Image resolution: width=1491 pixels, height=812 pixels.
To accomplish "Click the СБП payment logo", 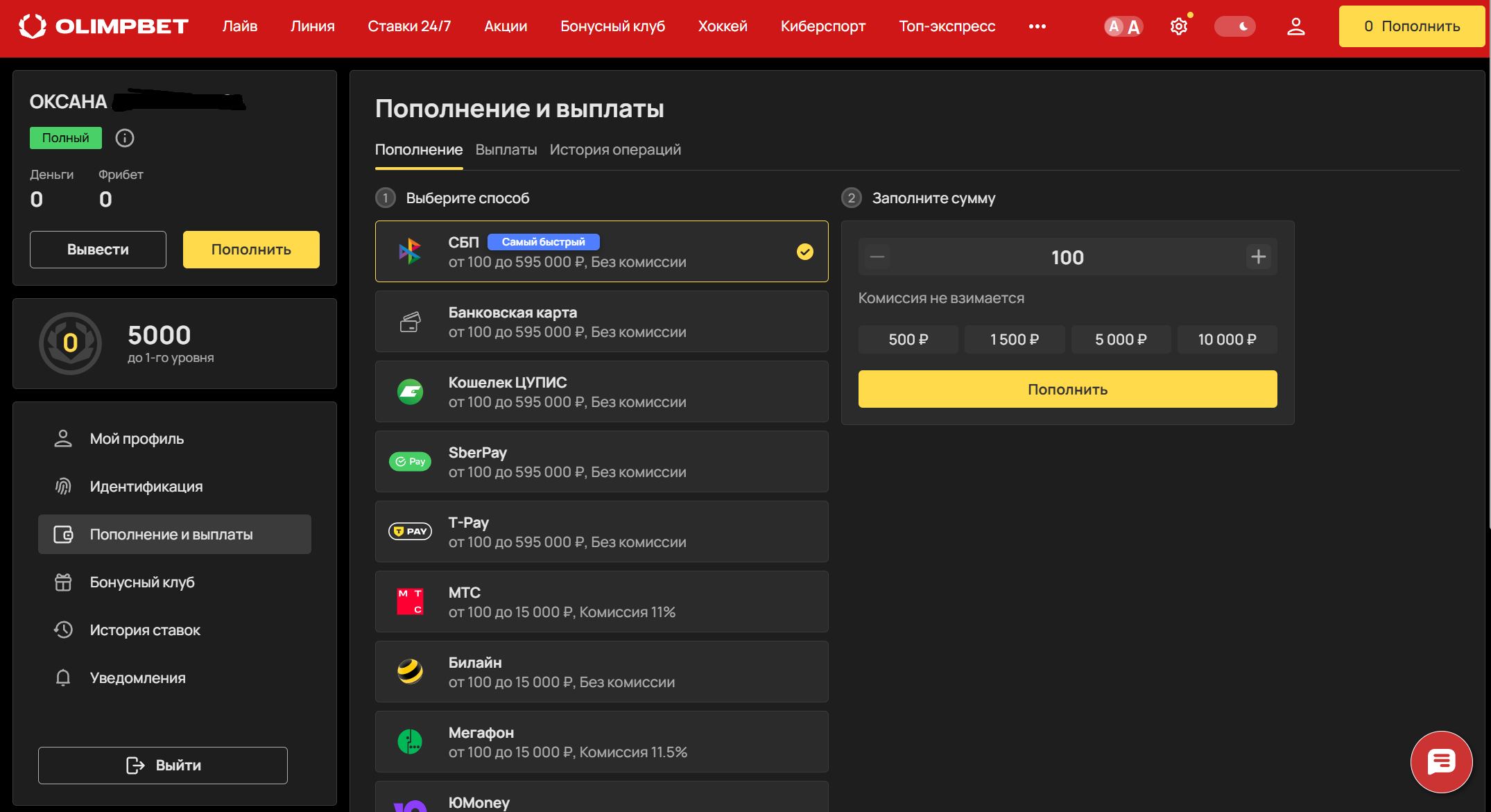I will coord(410,251).
